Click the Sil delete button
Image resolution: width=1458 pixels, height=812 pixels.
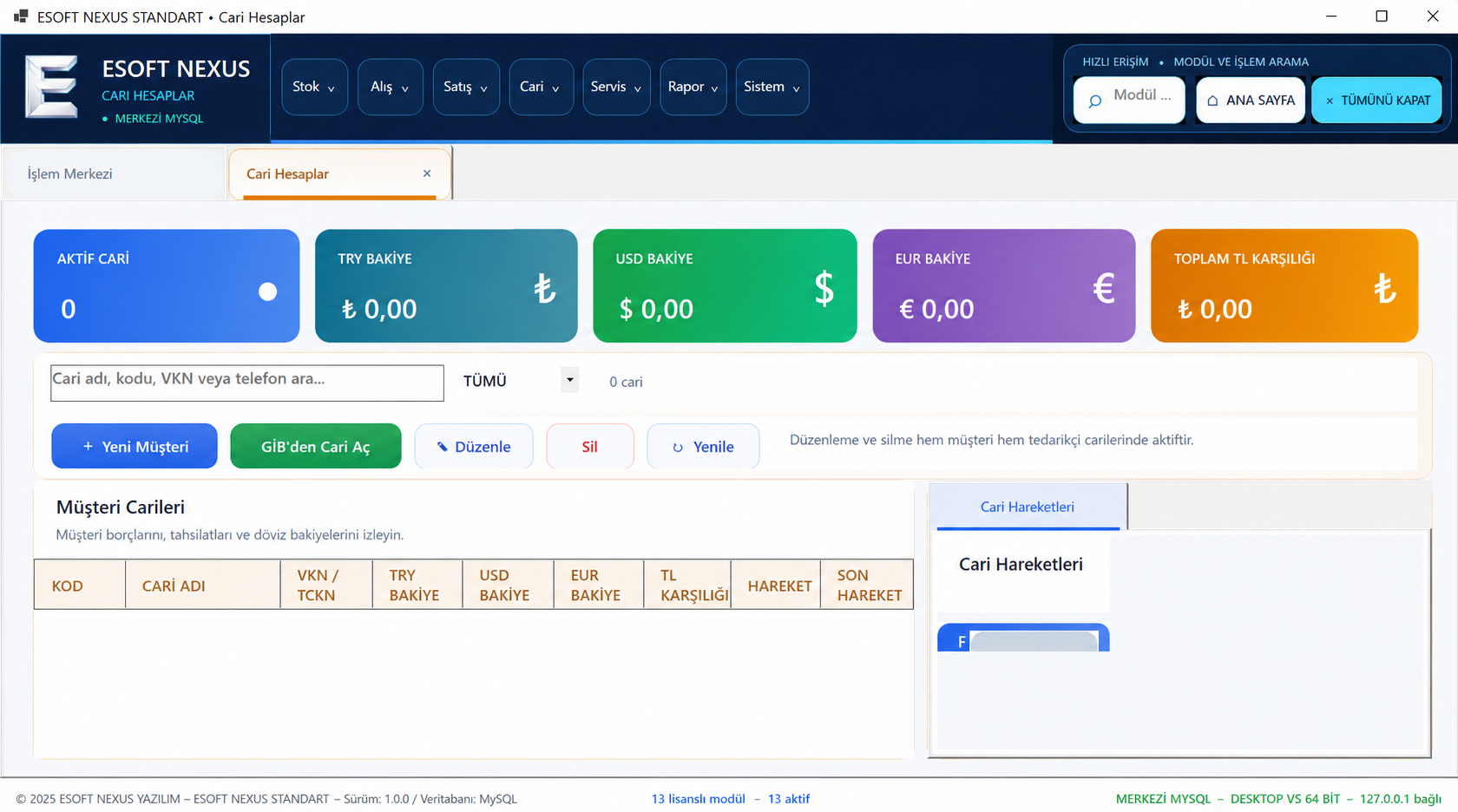(x=590, y=446)
